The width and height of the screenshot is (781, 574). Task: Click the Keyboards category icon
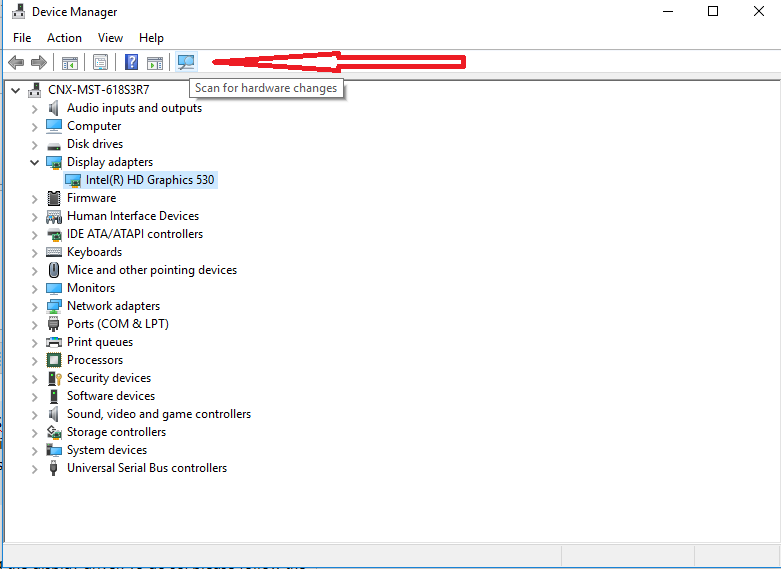(54, 252)
